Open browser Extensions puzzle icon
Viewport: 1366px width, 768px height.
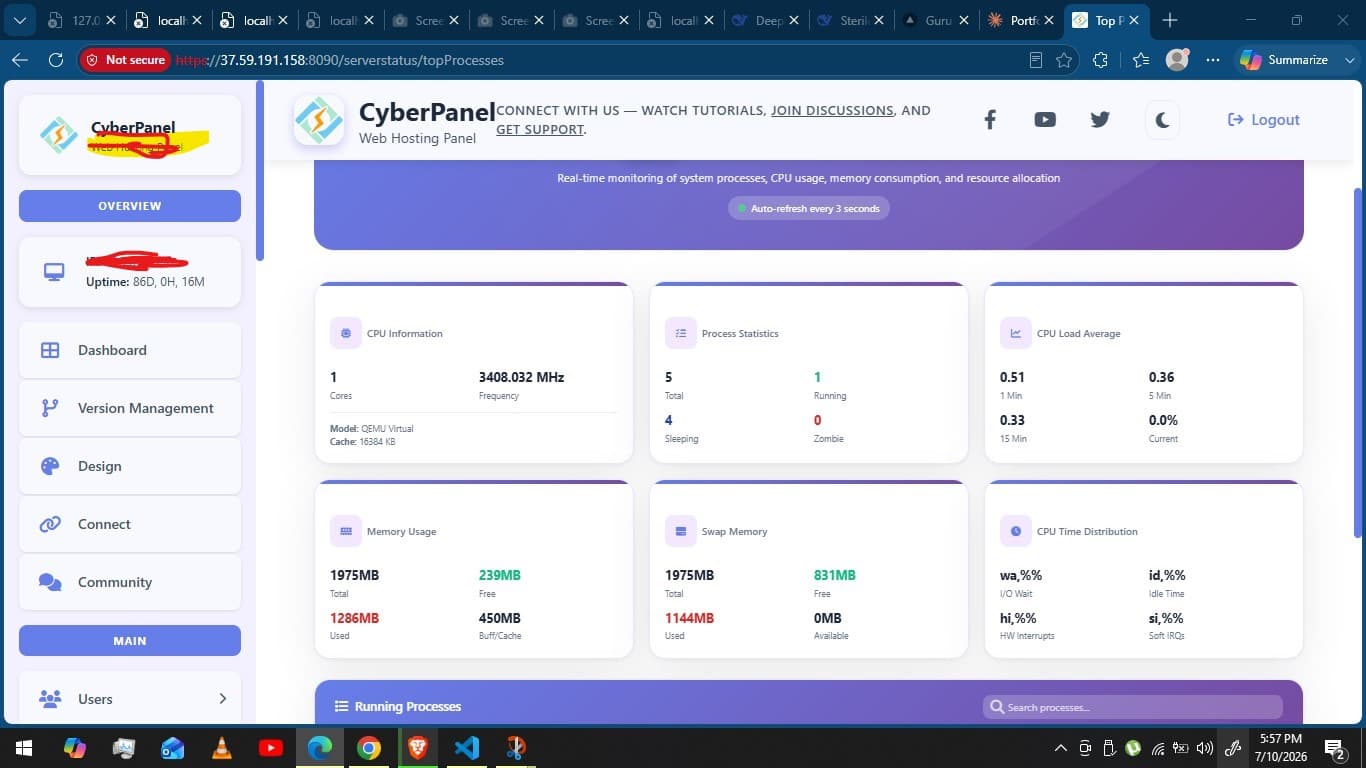coord(1101,60)
